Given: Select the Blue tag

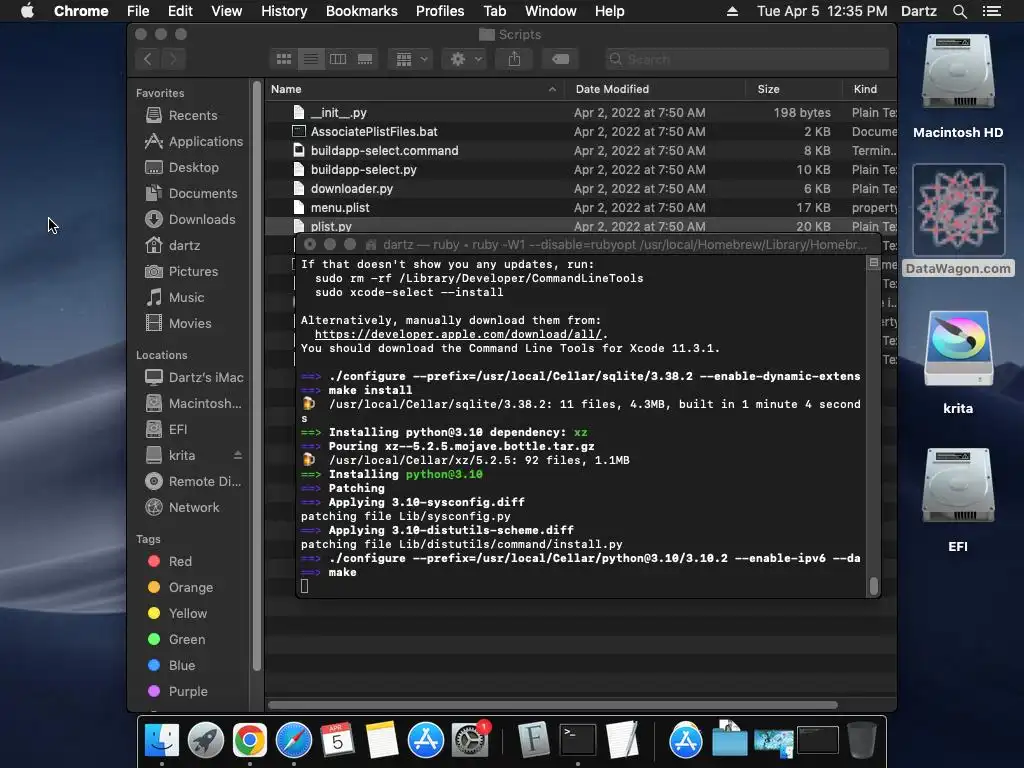Looking at the screenshot, I should pyautogui.click(x=171, y=666).
